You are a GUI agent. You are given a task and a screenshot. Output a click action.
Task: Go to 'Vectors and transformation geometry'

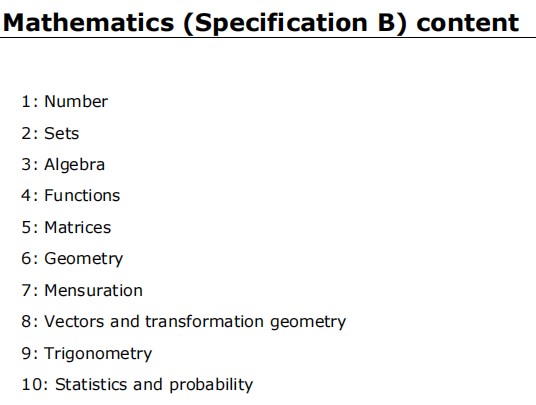coord(195,322)
